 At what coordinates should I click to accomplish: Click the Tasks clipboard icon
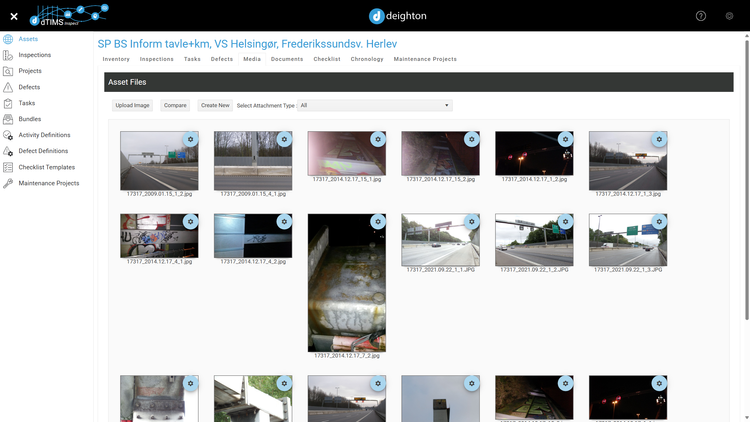tap(8, 103)
